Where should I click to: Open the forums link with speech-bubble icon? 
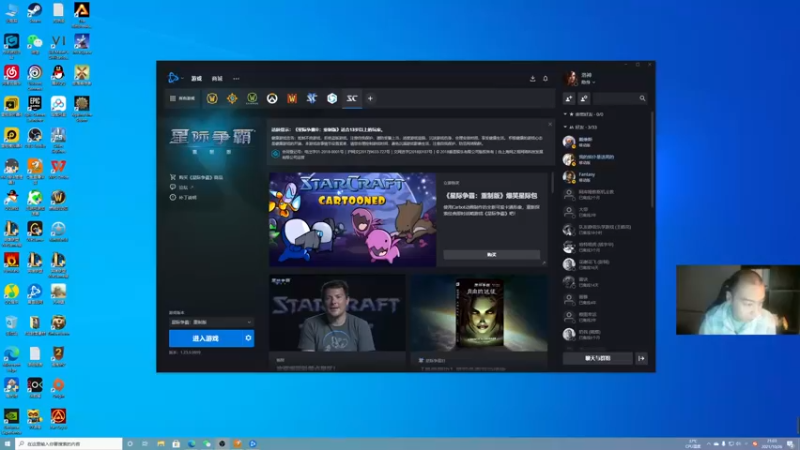(x=182, y=187)
